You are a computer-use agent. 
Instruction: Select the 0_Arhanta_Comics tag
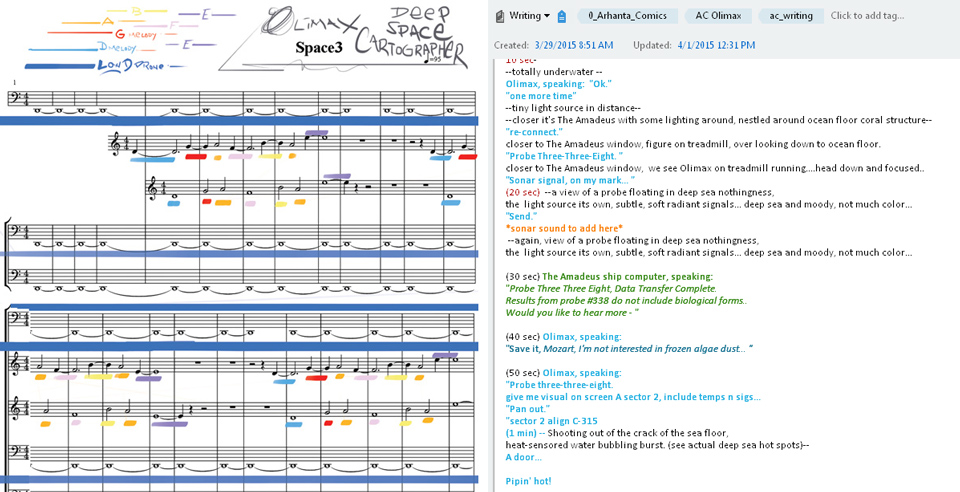click(x=627, y=16)
